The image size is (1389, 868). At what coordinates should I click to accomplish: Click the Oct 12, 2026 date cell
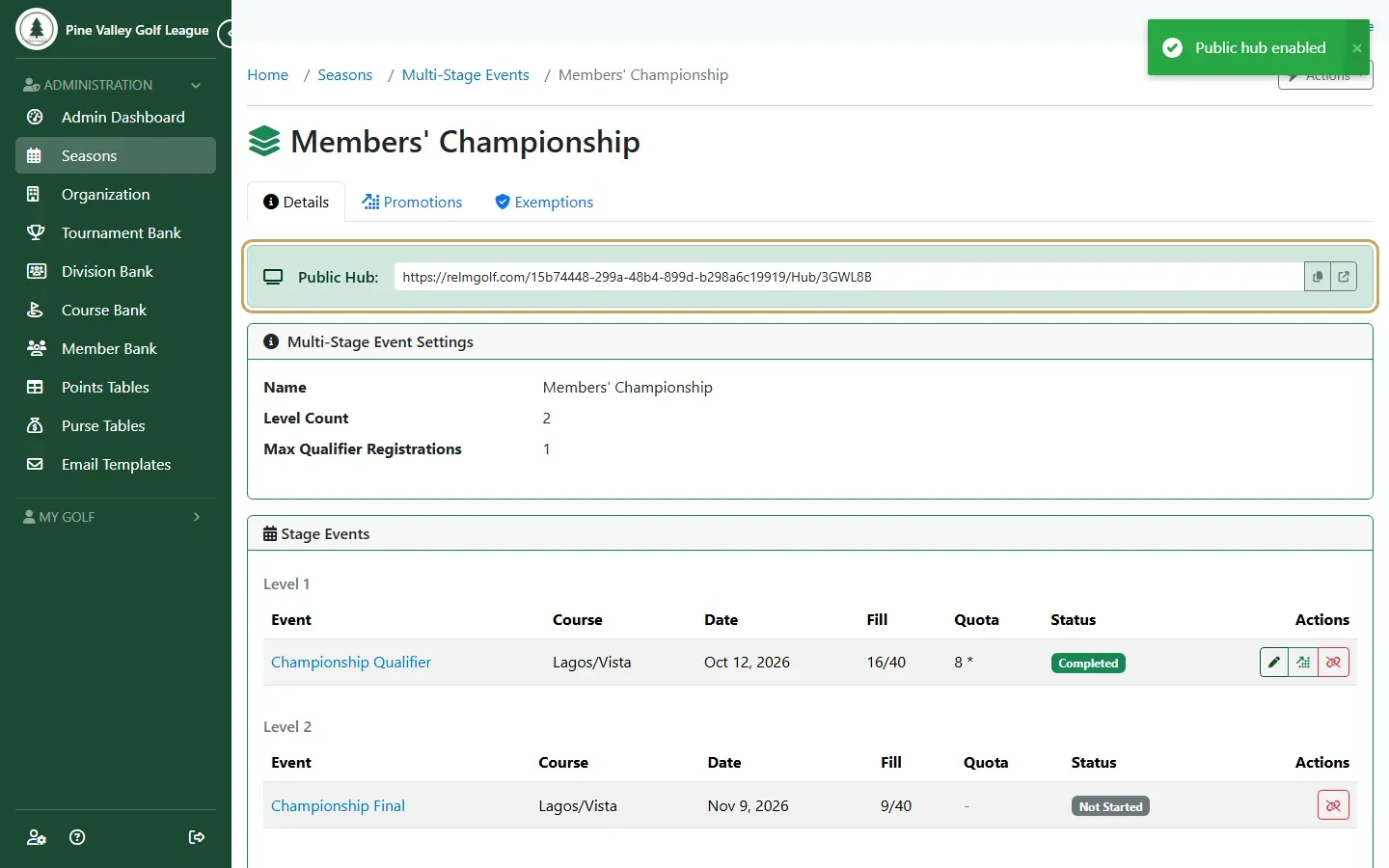pyautogui.click(x=747, y=663)
